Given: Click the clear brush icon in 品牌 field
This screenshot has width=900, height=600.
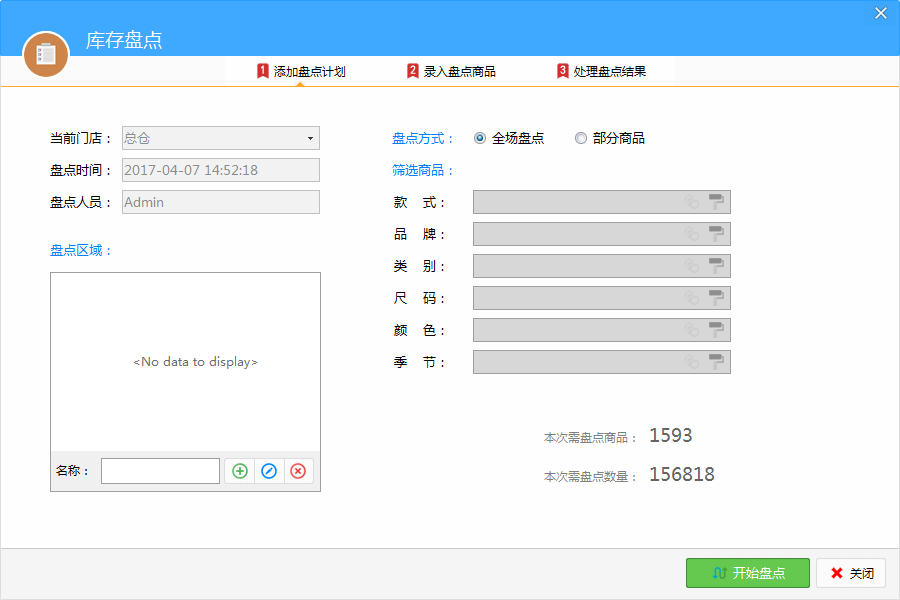Looking at the screenshot, I should (x=716, y=234).
